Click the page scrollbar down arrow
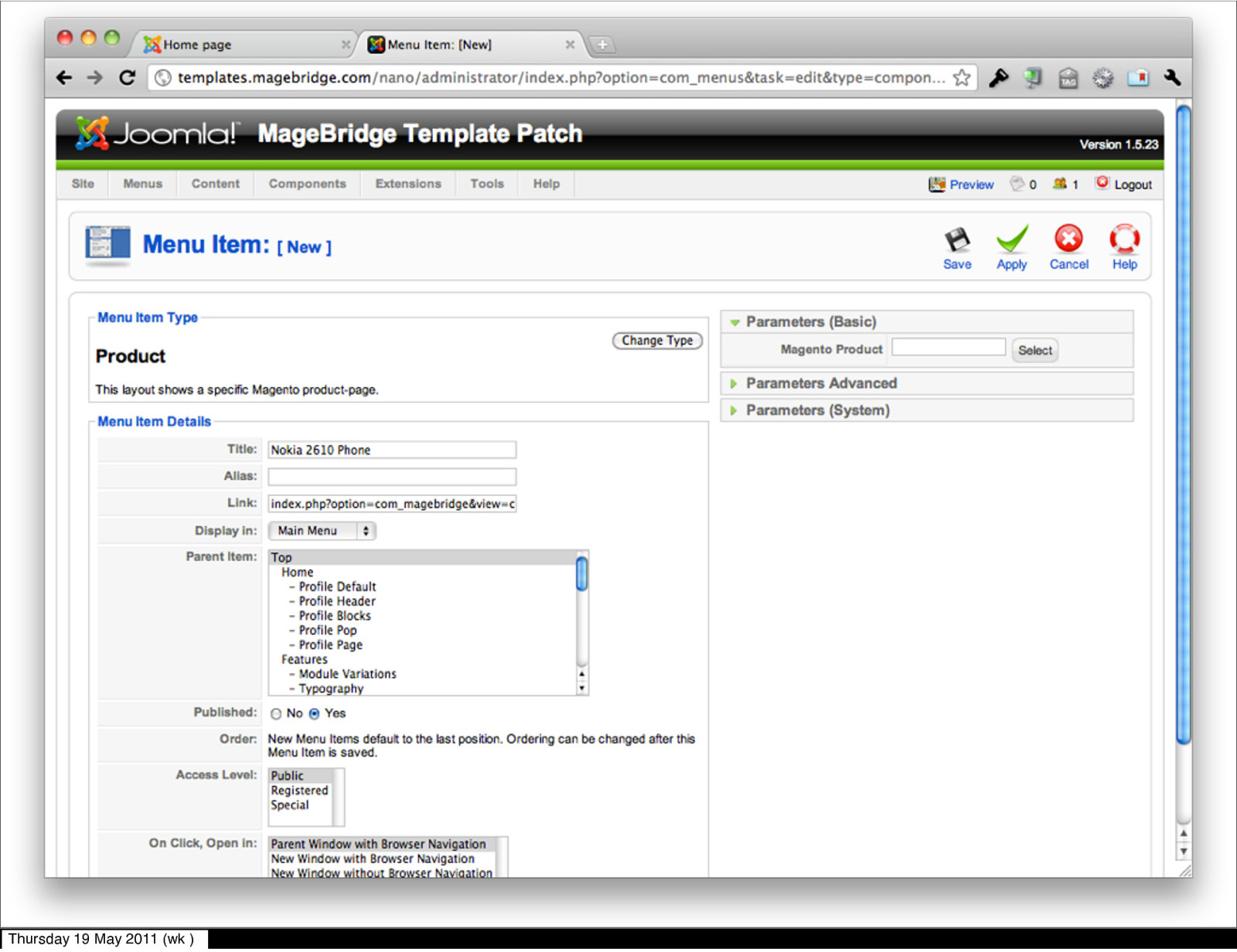This screenshot has width=1237, height=952. pos(1184,852)
